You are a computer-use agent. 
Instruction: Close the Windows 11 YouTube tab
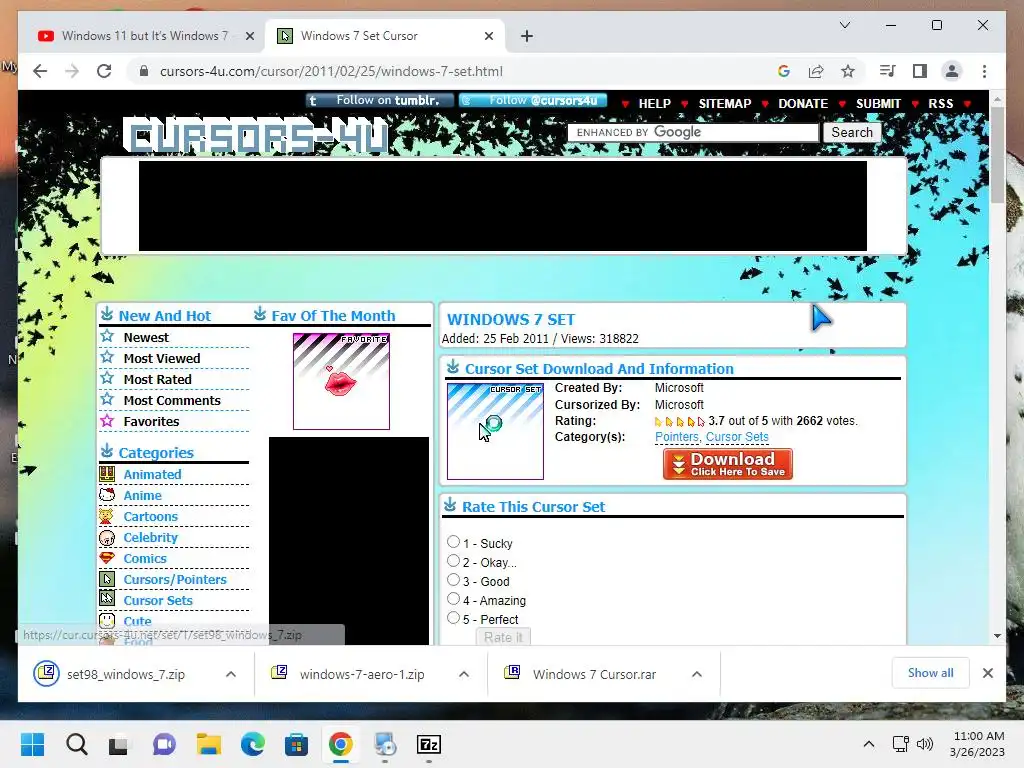tap(249, 36)
